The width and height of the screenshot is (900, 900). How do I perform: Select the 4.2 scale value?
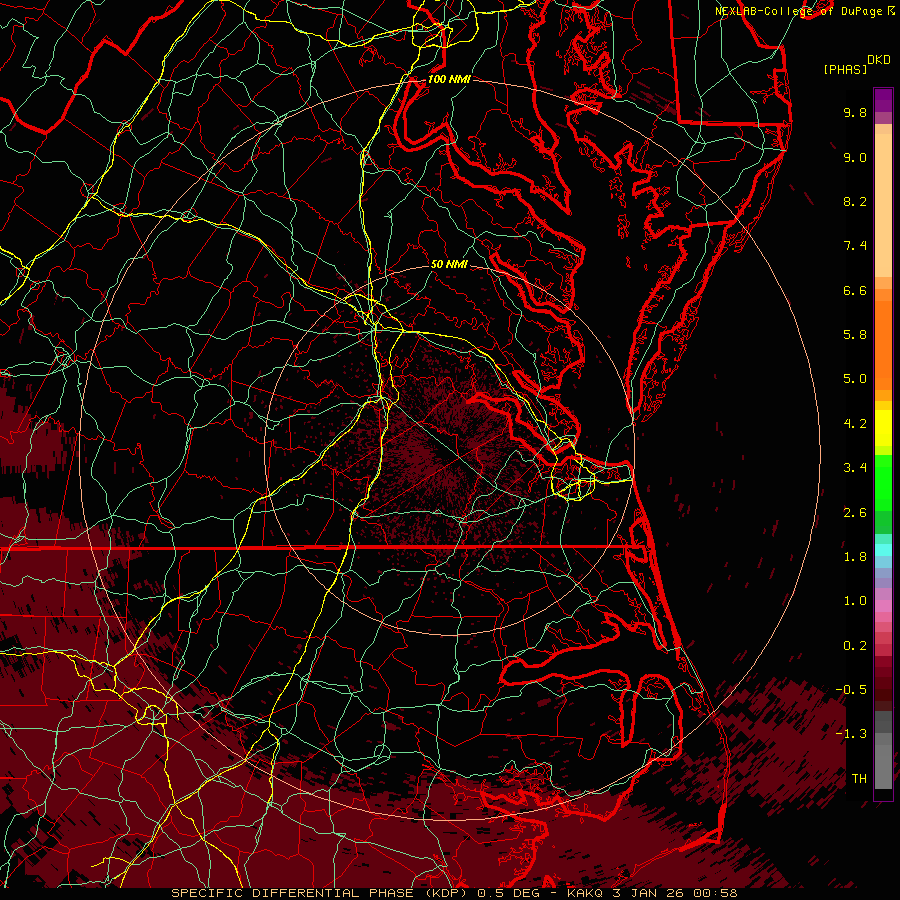855,424
